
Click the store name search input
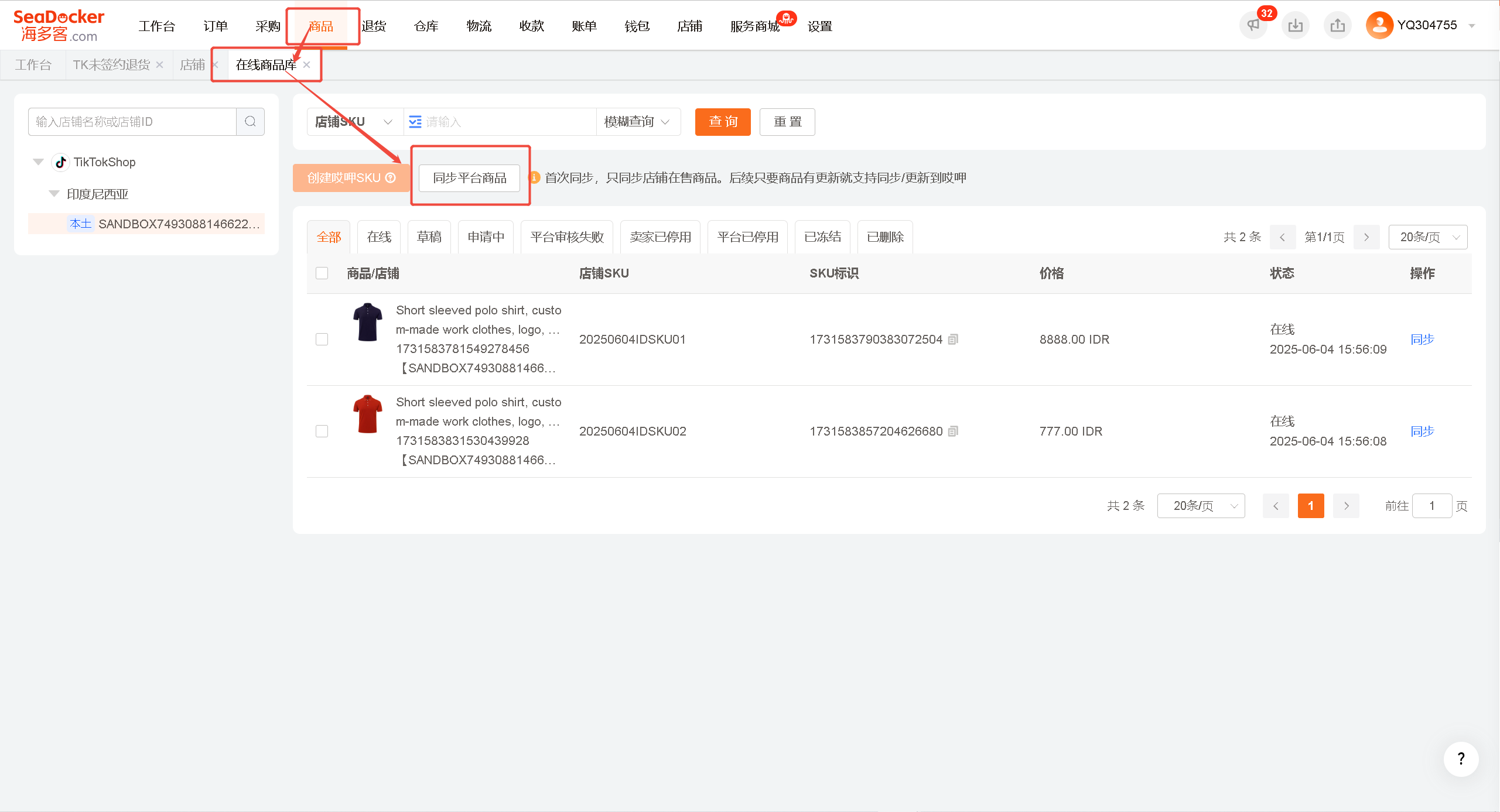[x=132, y=122]
